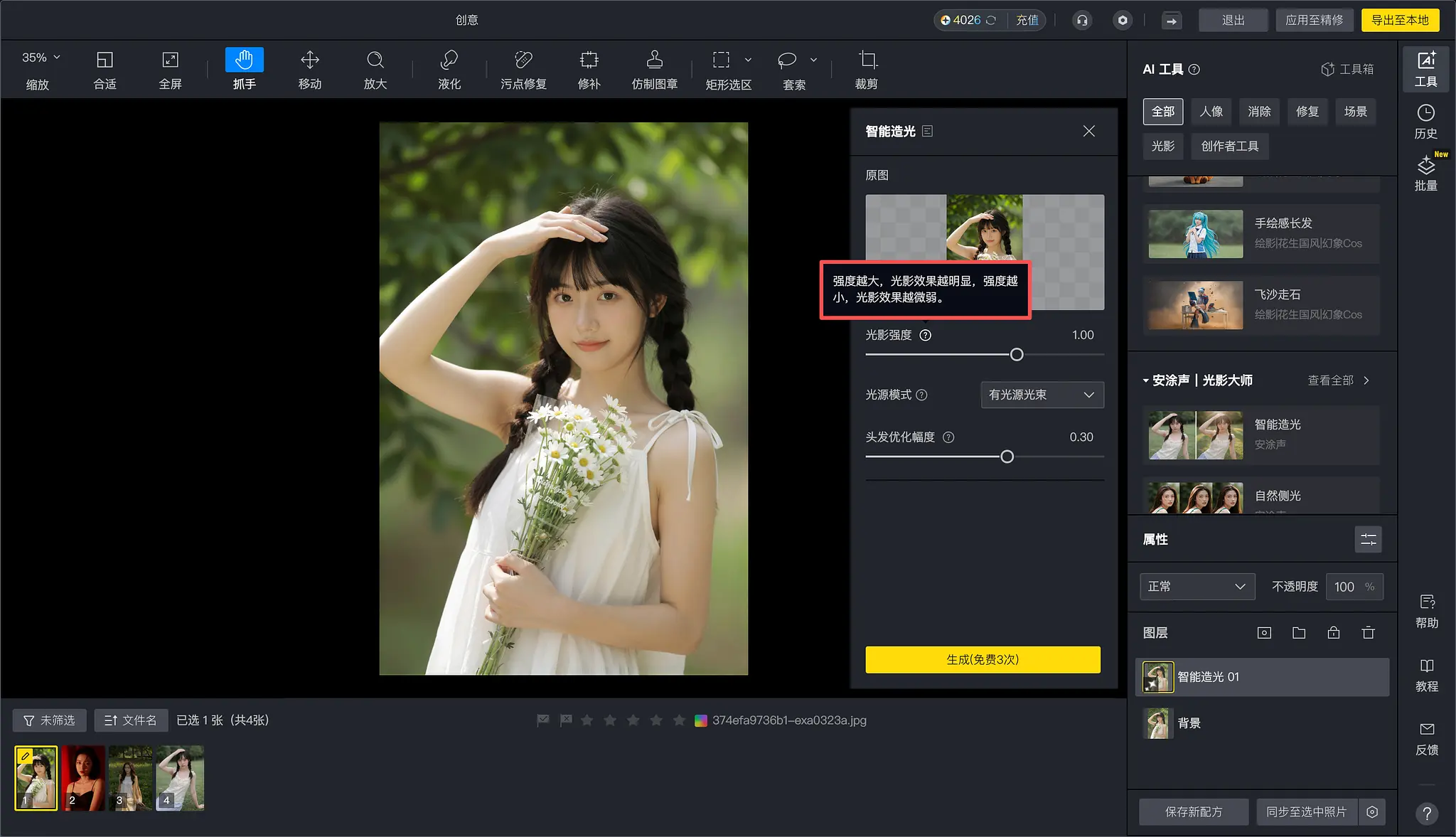This screenshot has height=837, width=1456.
Task: Click a star rating below the canvas
Action: point(632,720)
